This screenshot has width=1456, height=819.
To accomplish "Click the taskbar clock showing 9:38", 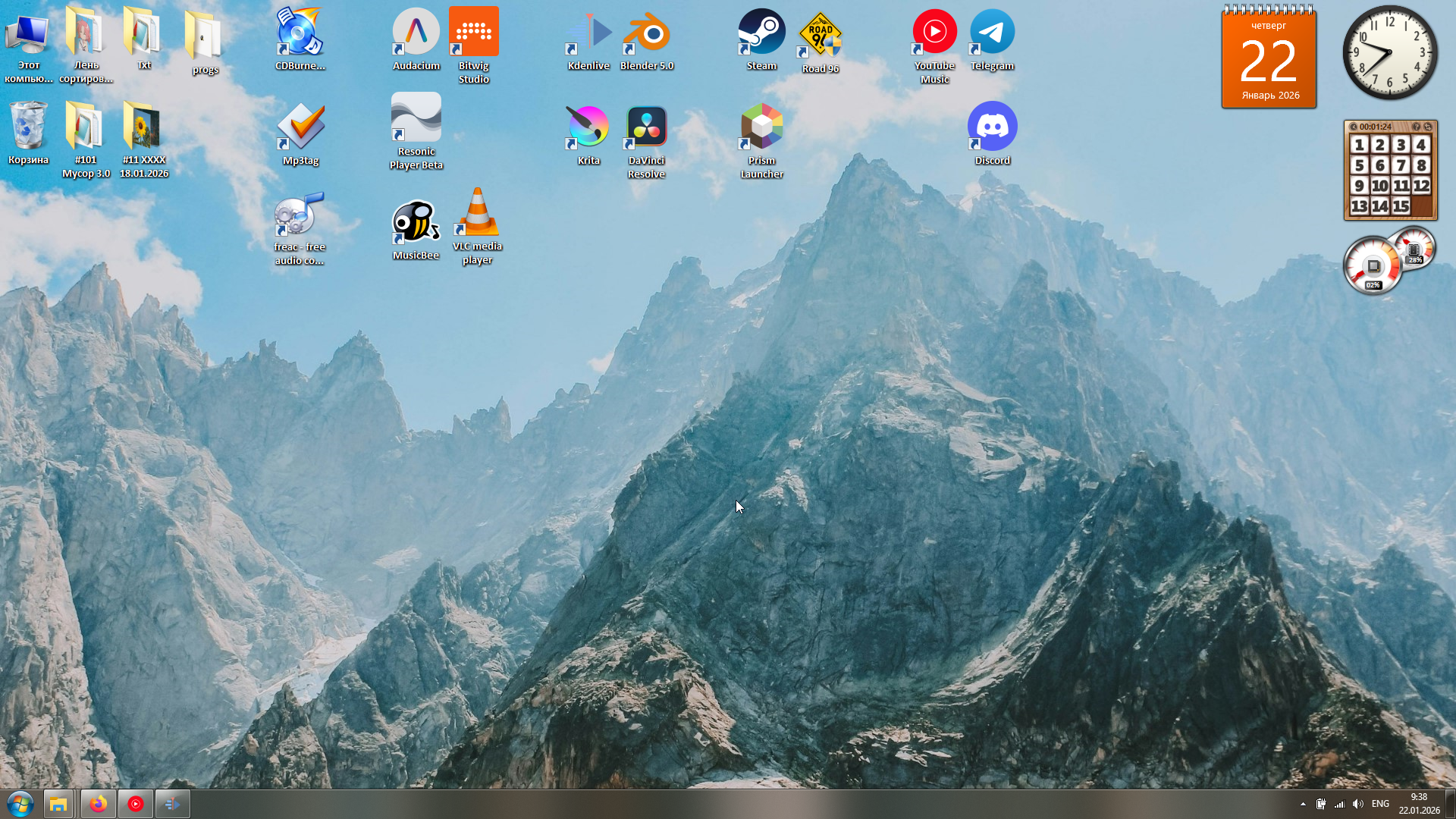I will [1419, 804].
